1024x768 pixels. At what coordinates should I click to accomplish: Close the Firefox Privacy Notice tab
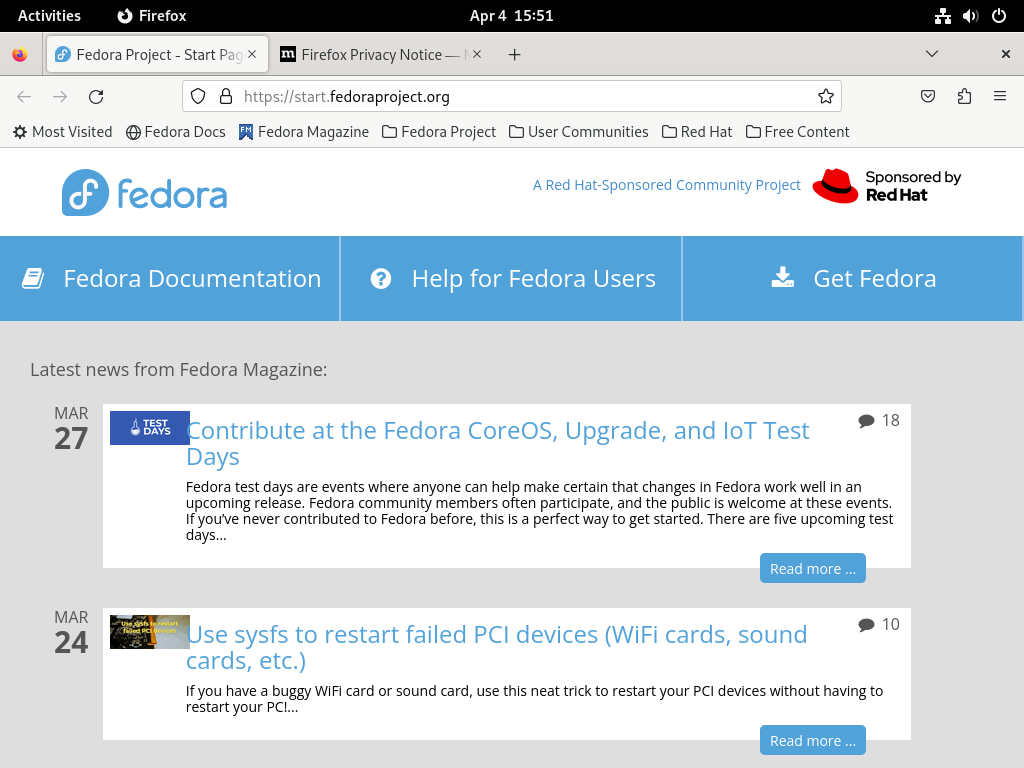(477, 54)
